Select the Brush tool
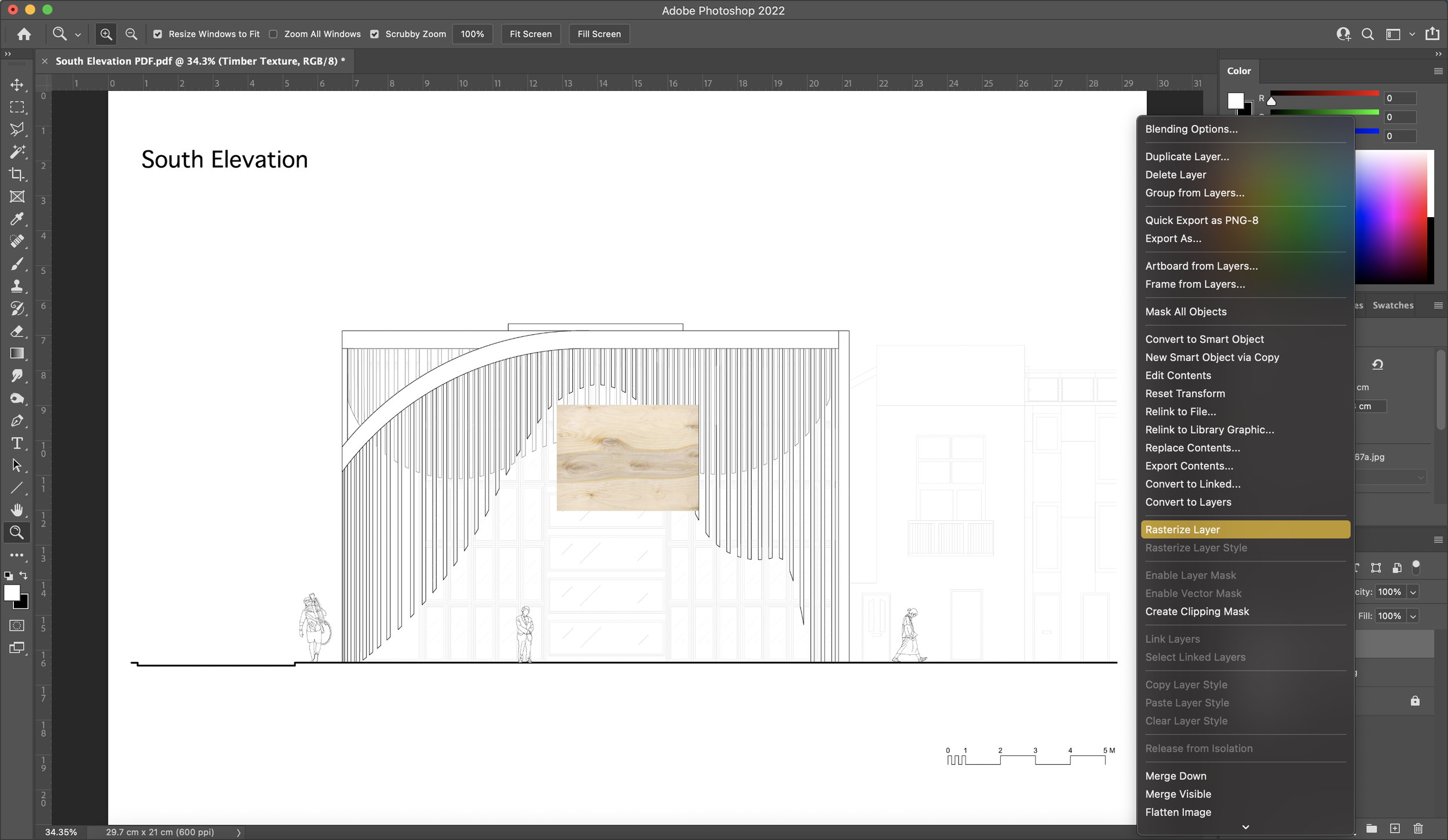The height and width of the screenshot is (840, 1448). tap(17, 263)
